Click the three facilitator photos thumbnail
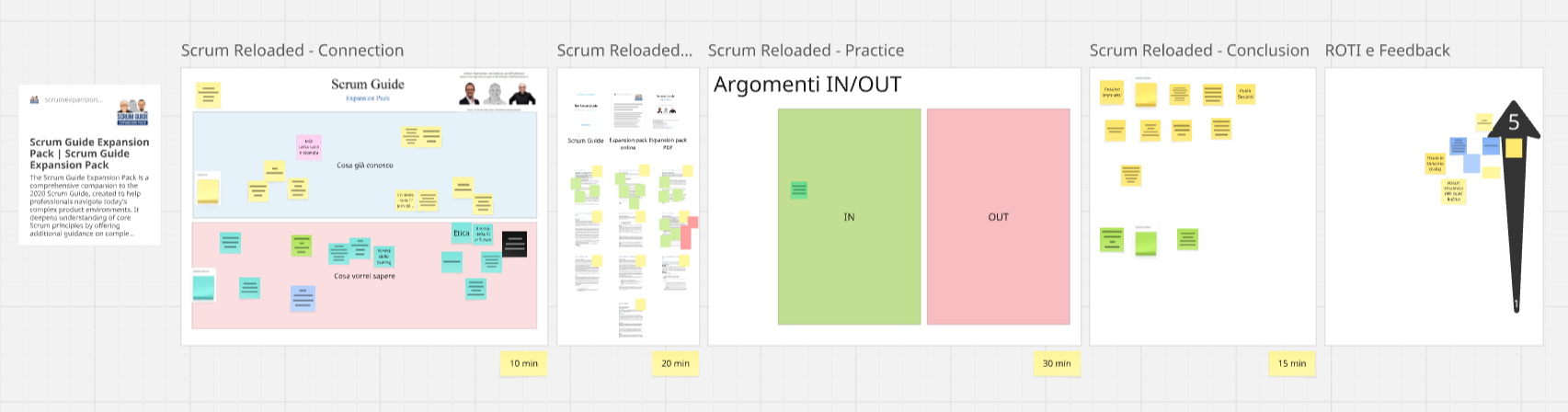1568x412 pixels. coord(498,94)
